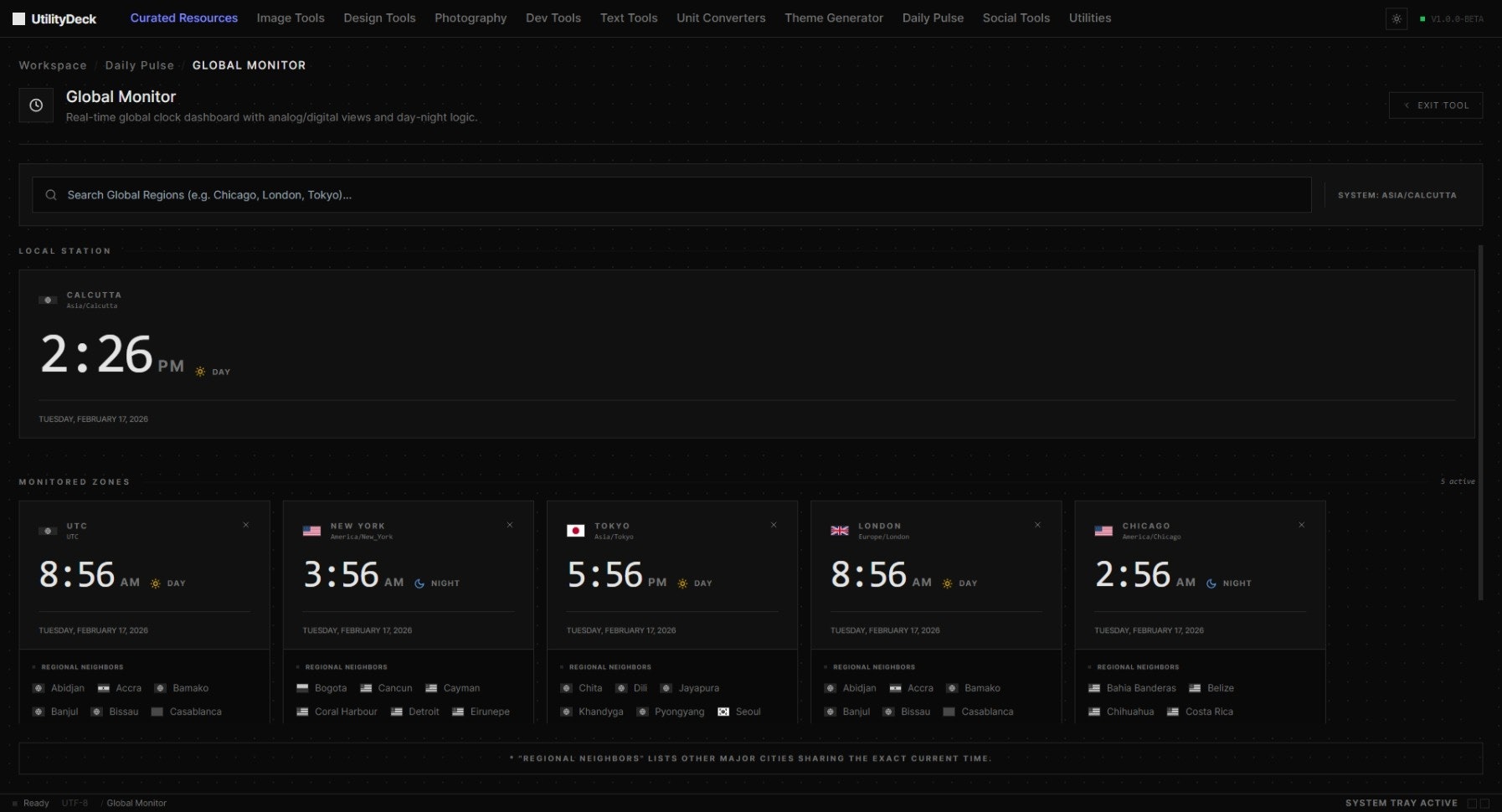Screen dimensions: 1502x812
Task: Click the magnifier icon in the search bar
Action: [x=51, y=194]
